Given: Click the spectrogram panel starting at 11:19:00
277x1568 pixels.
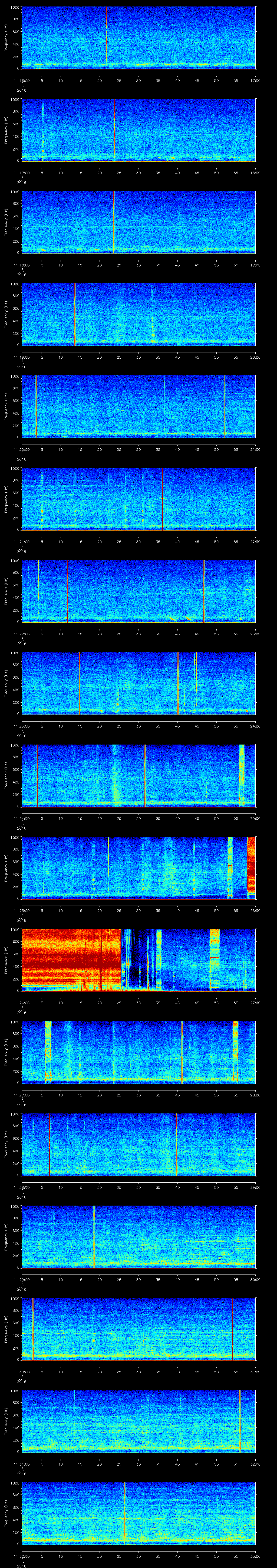Looking at the screenshot, I should (139, 314).
